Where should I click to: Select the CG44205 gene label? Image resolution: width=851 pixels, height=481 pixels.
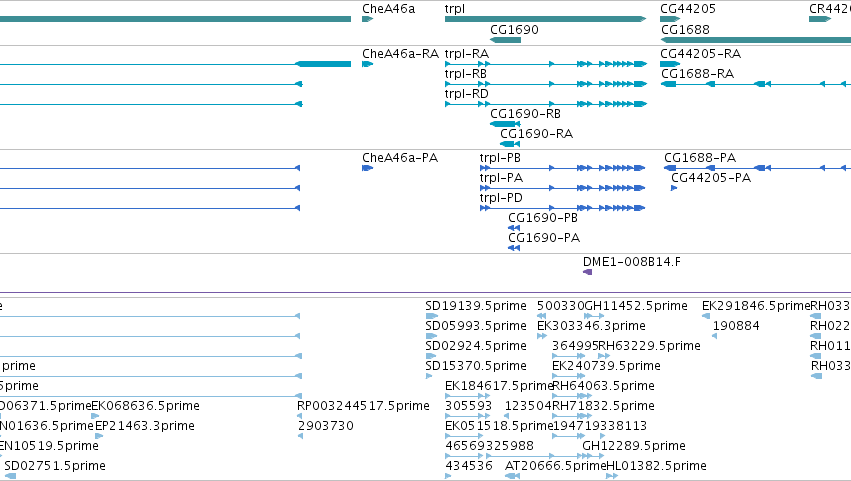tap(688, 9)
